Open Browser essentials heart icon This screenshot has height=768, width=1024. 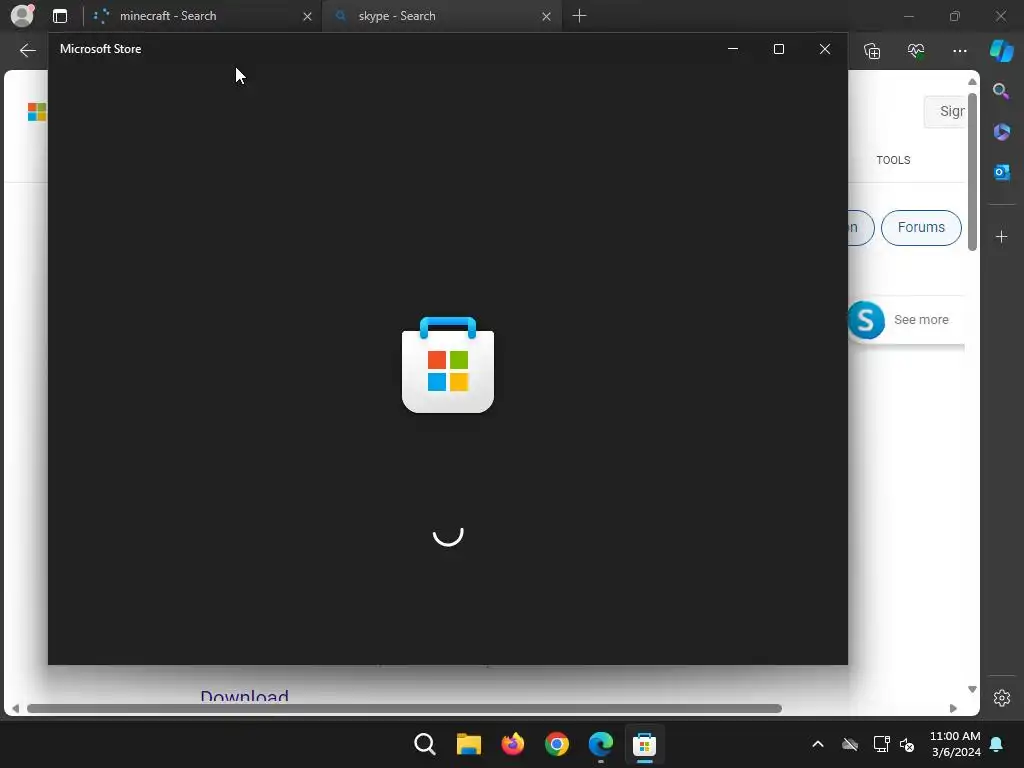(916, 50)
